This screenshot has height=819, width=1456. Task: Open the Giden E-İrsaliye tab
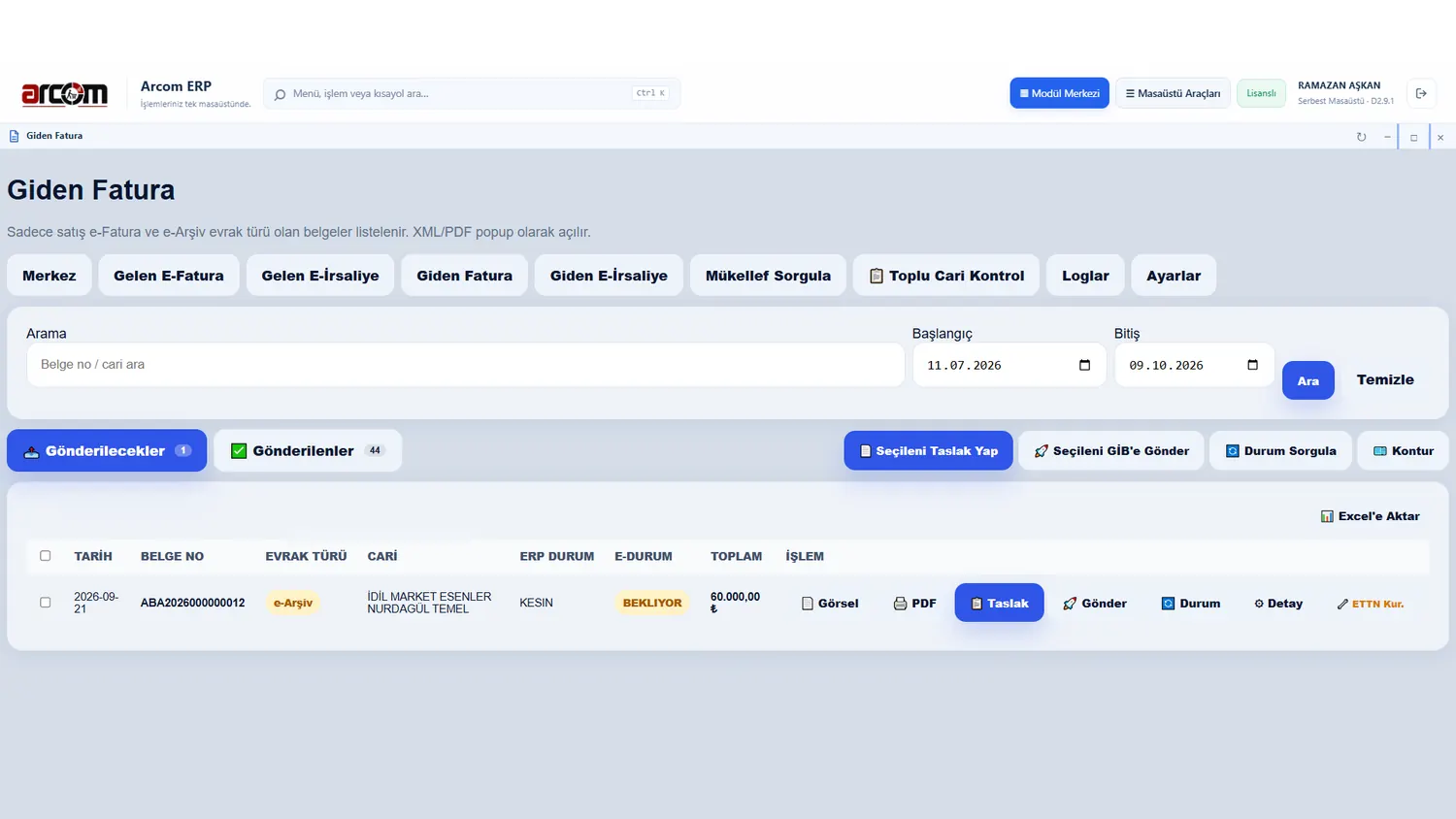pyautogui.click(x=609, y=276)
